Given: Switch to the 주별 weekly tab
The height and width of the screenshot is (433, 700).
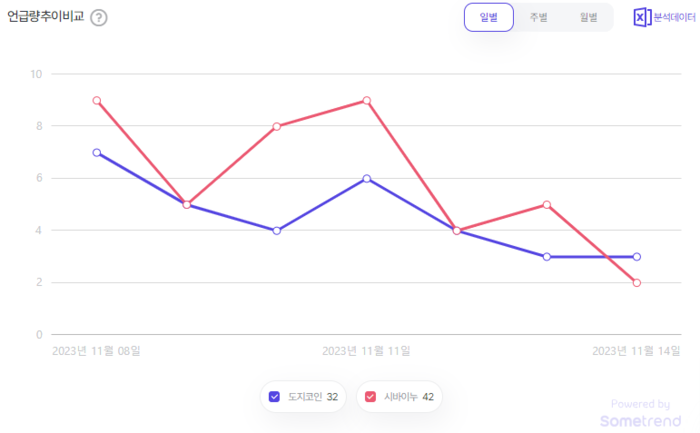Looking at the screenshot, I should tap(538, 17).
